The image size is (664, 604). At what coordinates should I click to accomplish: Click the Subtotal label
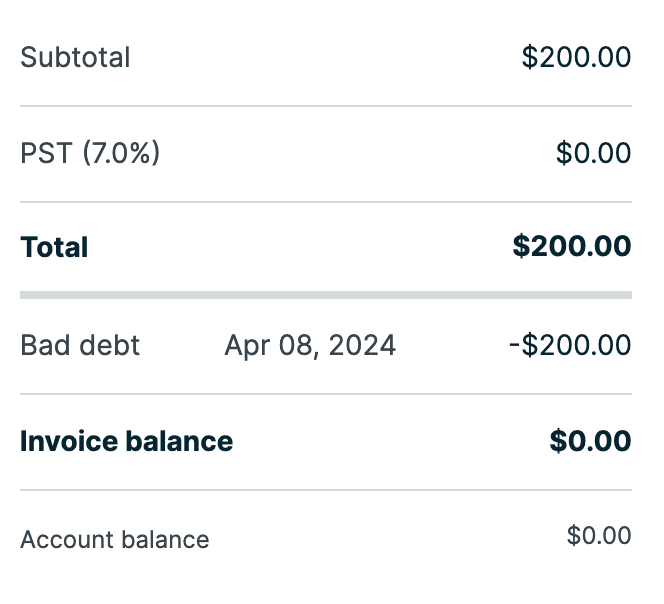(x=75, y=57)
